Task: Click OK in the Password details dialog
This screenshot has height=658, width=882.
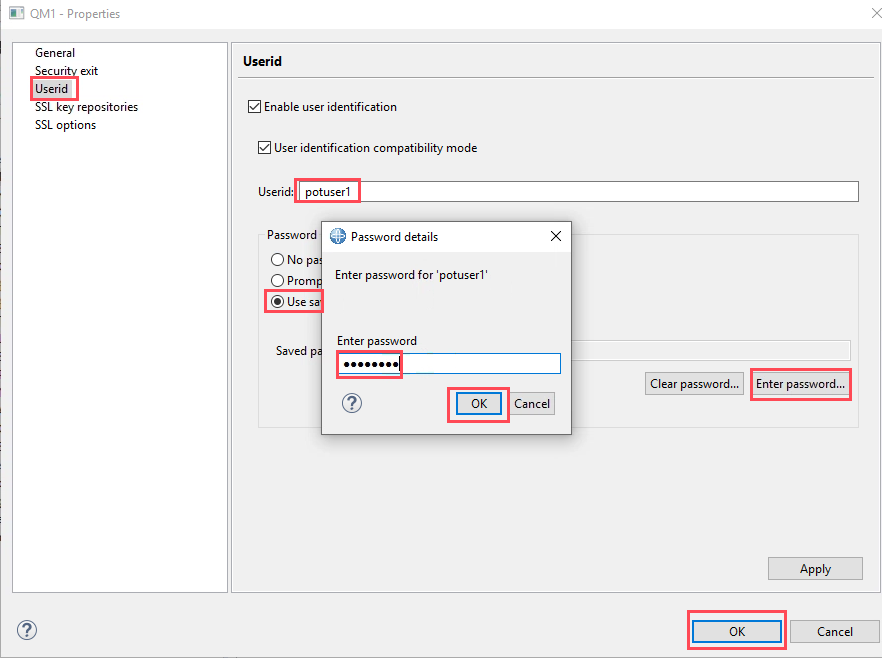Action: 479,404
